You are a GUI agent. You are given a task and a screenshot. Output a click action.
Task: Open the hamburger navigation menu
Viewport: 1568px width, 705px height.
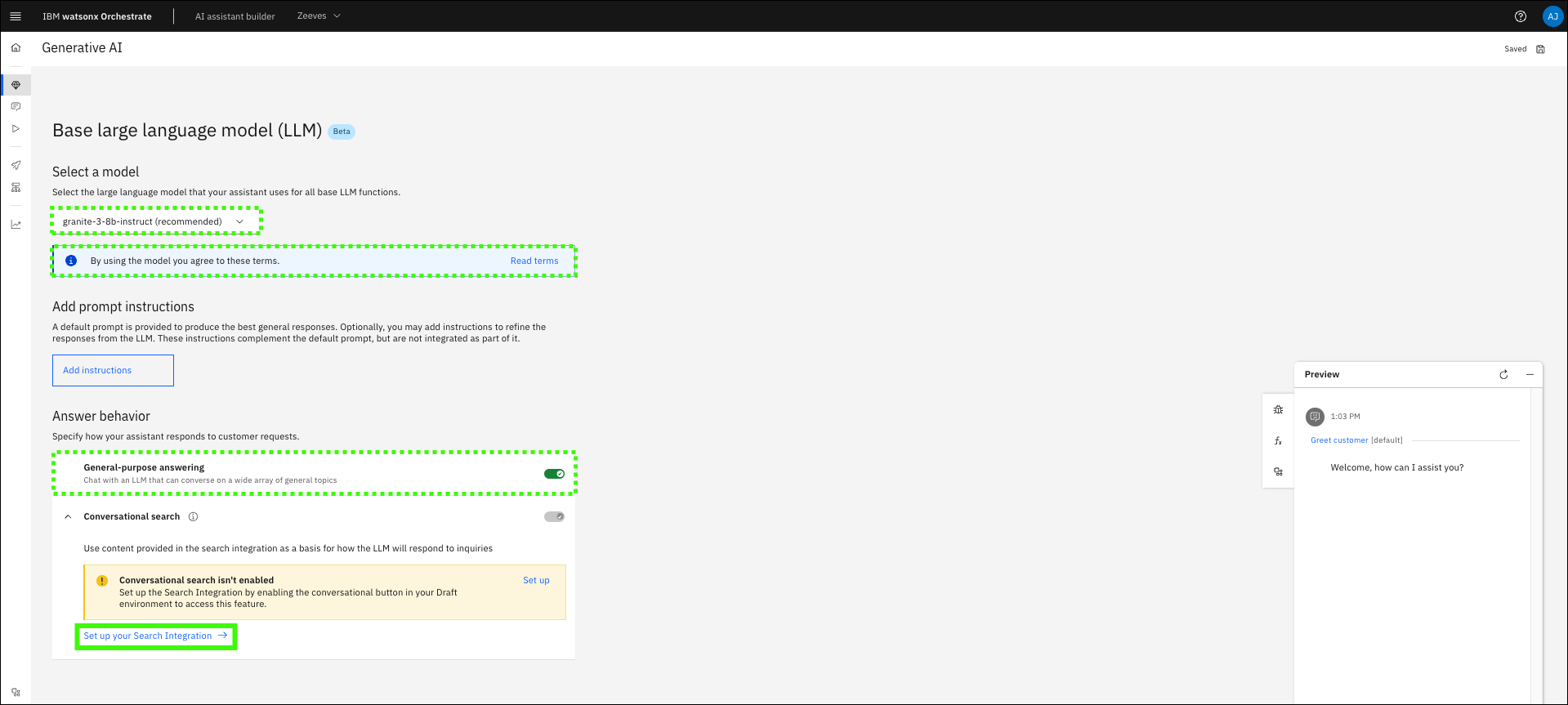(16, 16)
